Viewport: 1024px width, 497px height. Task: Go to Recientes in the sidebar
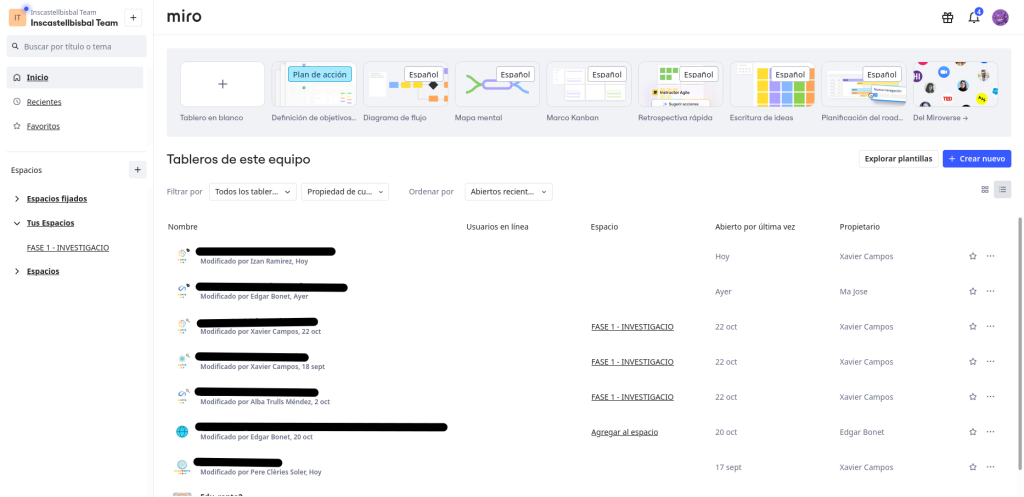click(x=44, y=102)
